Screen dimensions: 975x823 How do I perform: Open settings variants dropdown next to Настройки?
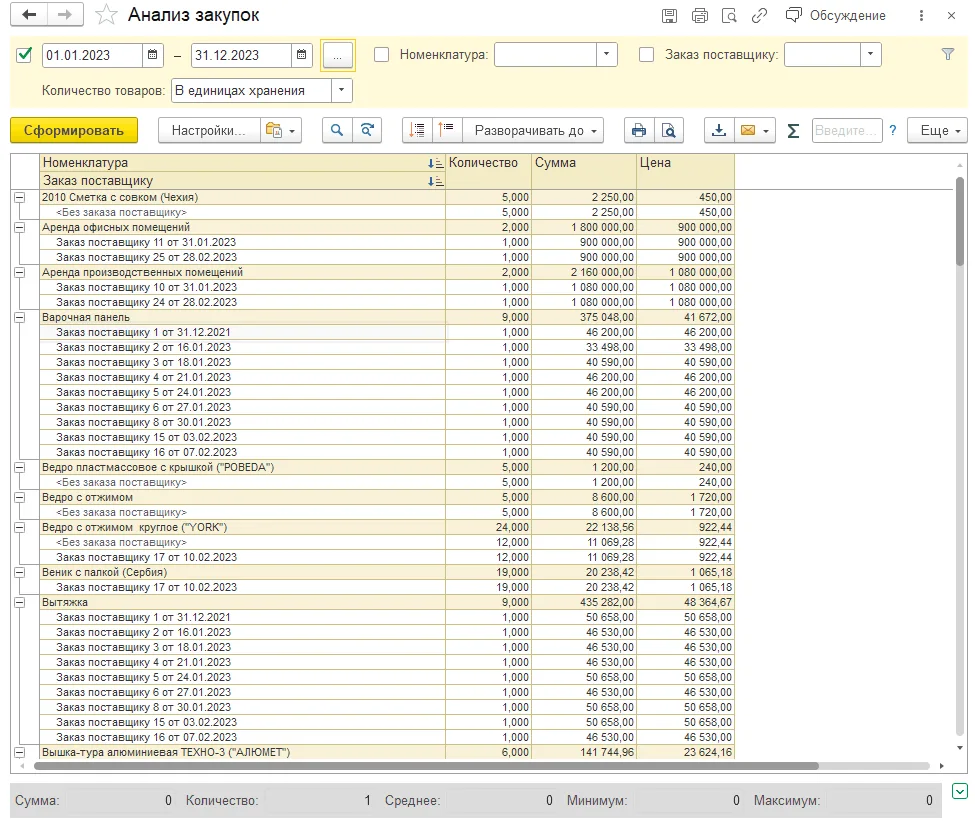pos(280,131)
